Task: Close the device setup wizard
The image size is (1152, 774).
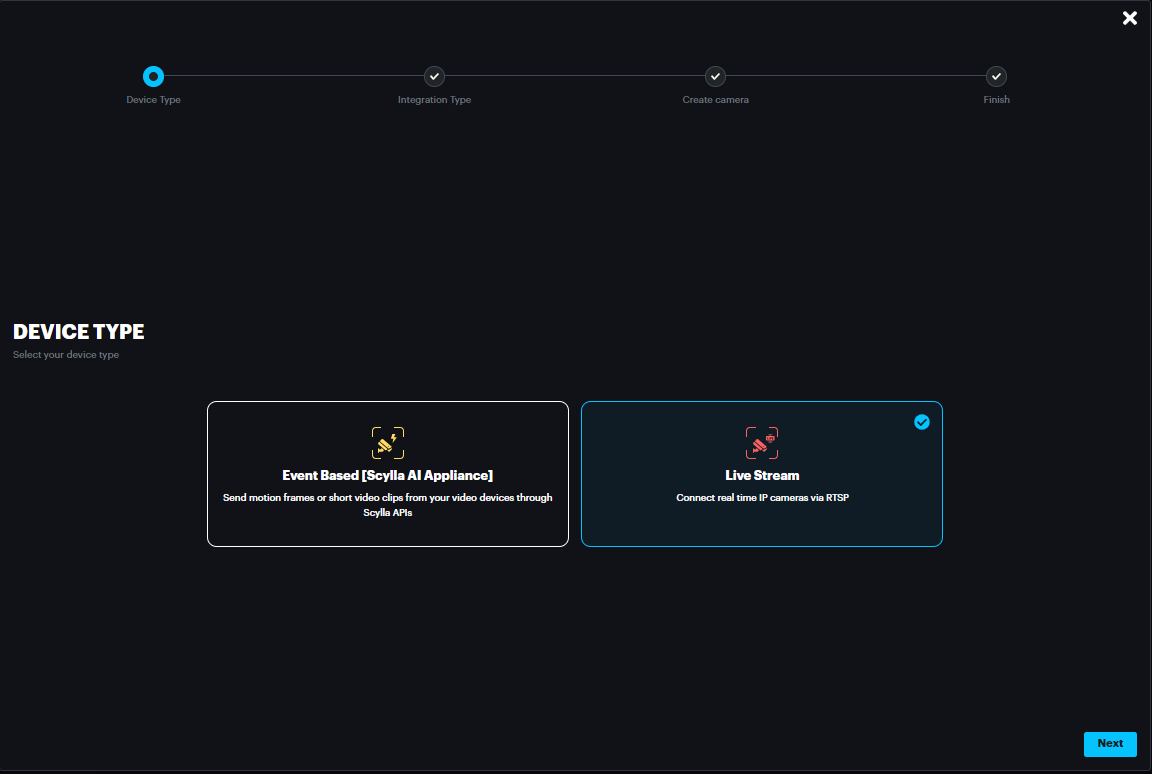Action: tap(1130, 18)
